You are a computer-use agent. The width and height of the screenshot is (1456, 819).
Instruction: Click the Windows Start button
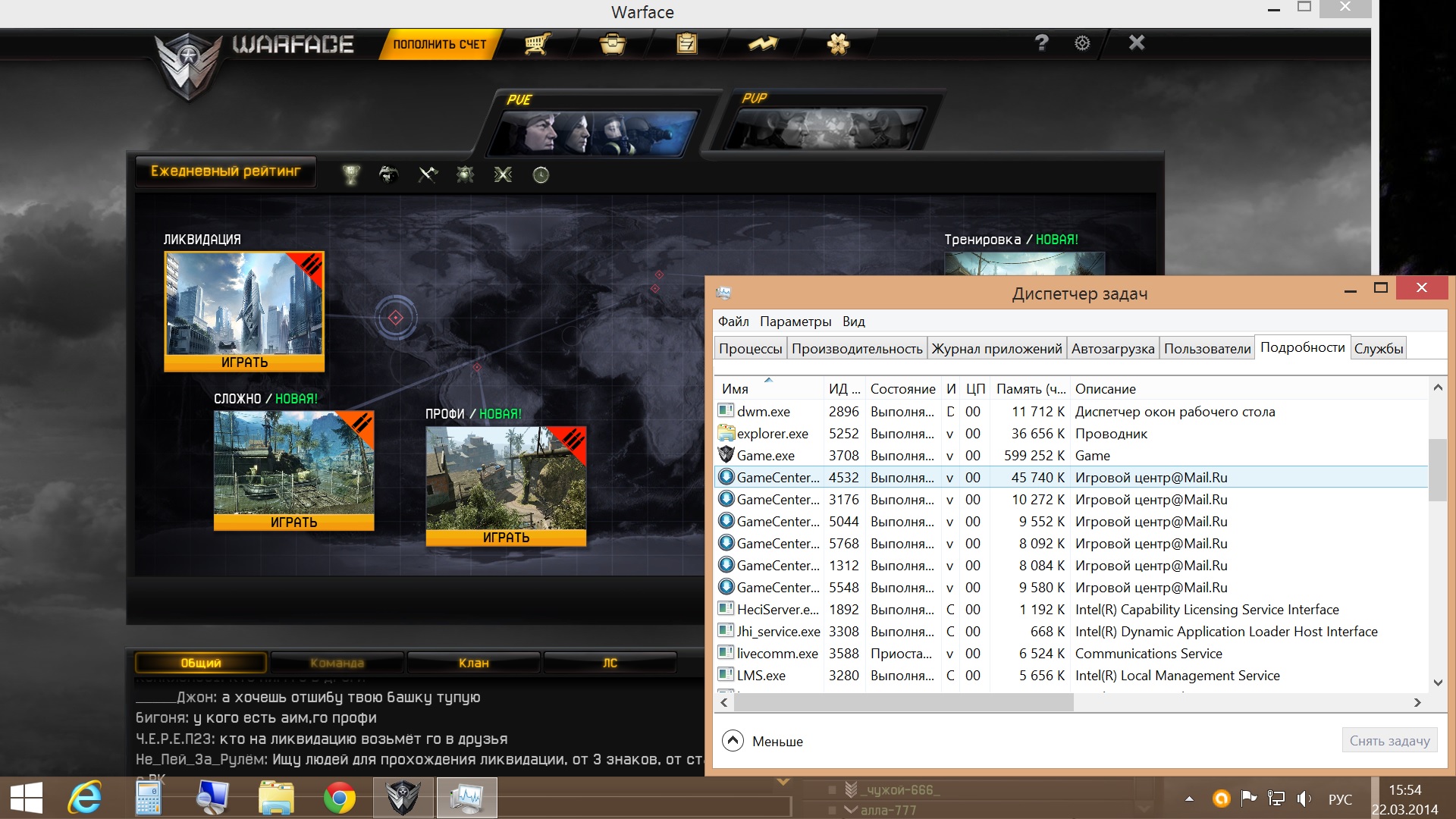click(27, 799)
